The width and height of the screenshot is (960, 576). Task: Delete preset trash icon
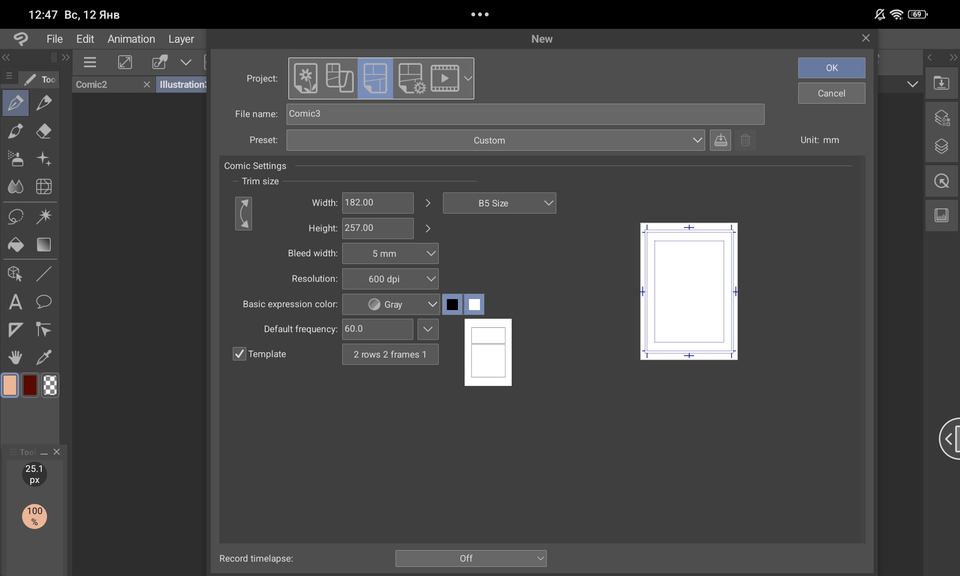click(x=745, y=140)
